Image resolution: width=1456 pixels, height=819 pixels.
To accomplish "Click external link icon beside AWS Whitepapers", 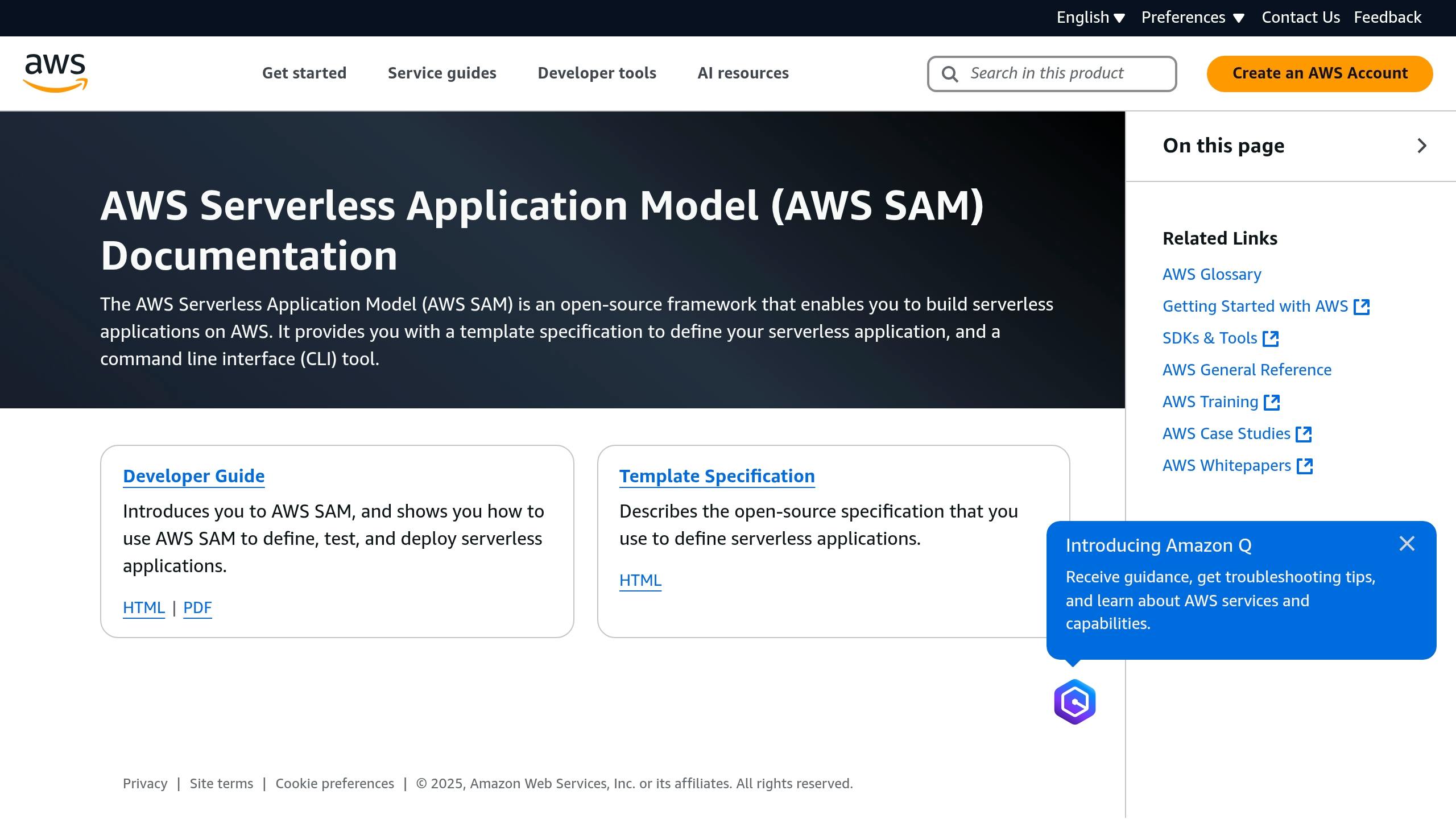I will (1305, 466).
